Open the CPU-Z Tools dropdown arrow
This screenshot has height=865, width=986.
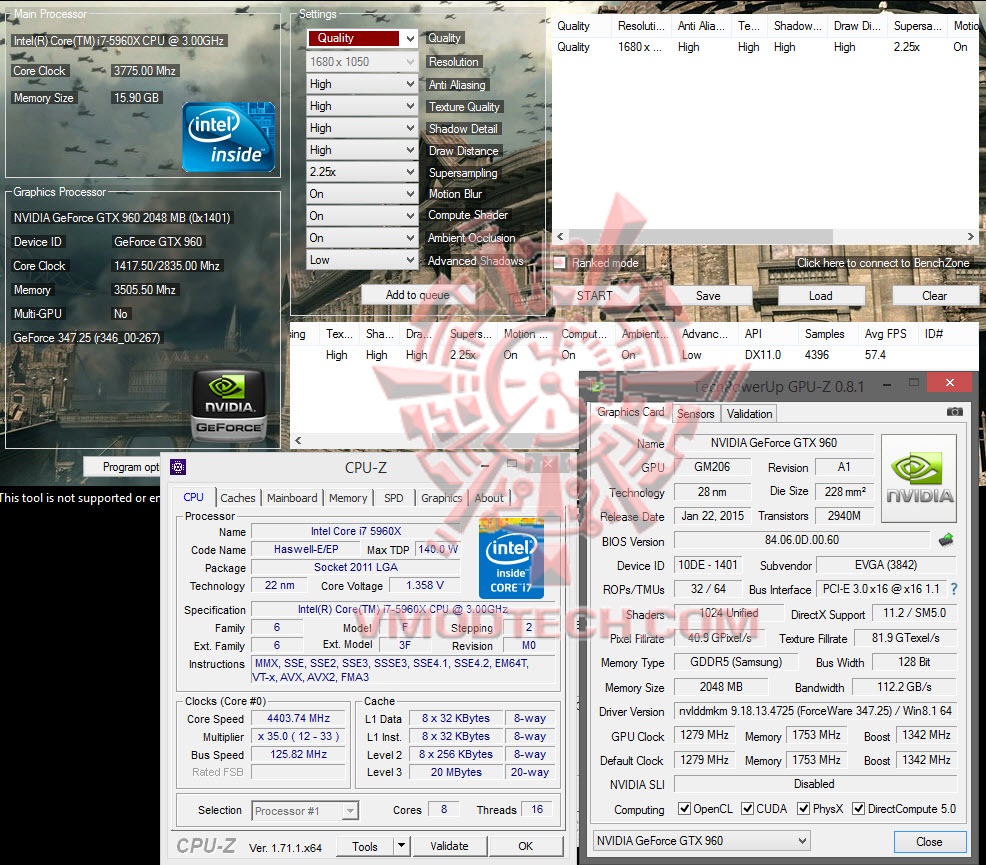coord(401,846)
